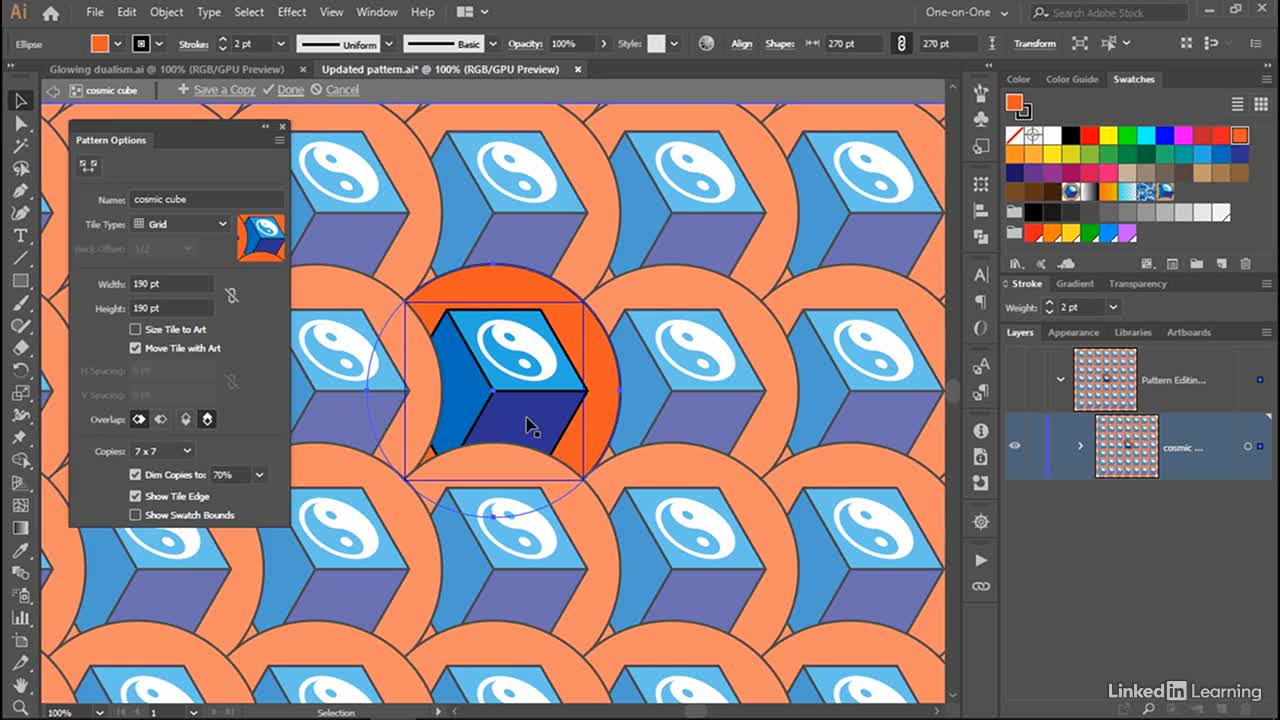This screenshot has width=1280, height=720.
Task: Click Done to finish pattern editing
Action: tap(290, 90)
